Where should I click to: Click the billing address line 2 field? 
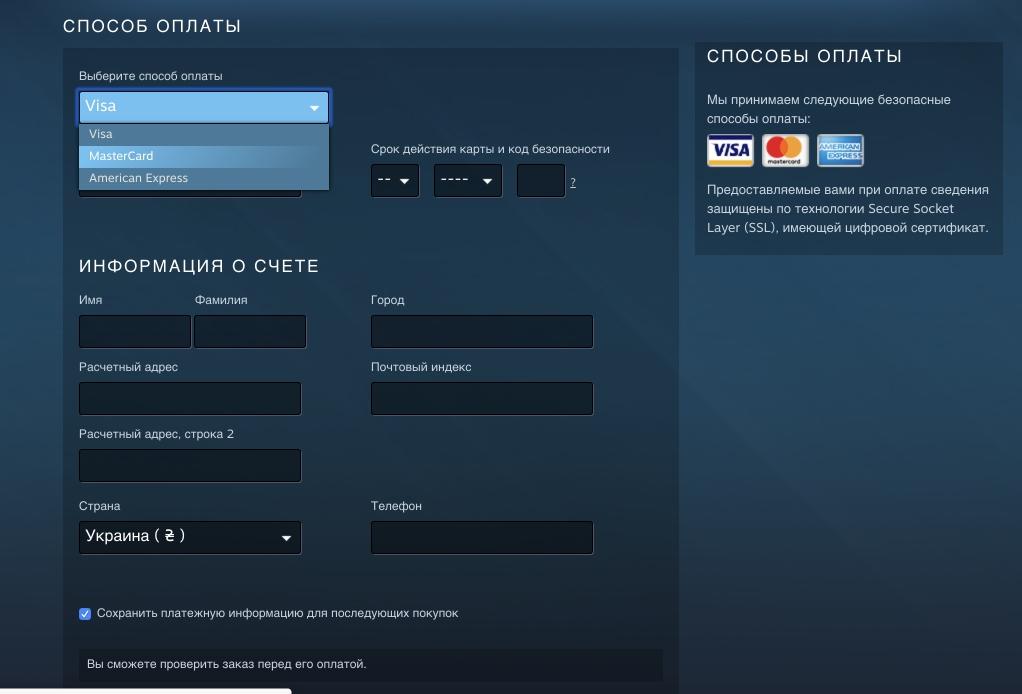point(190,466)
